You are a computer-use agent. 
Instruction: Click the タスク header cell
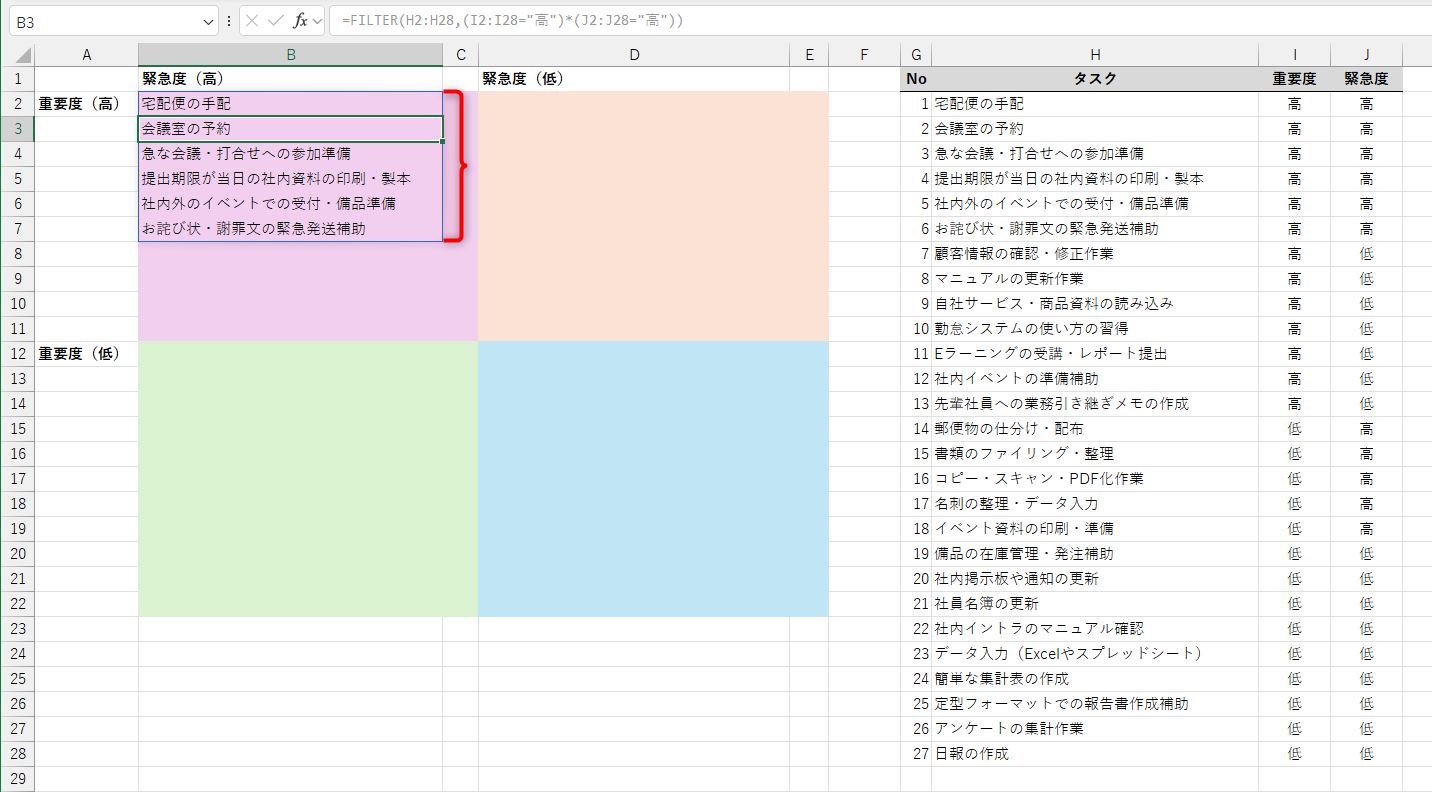pos(1095,79)
